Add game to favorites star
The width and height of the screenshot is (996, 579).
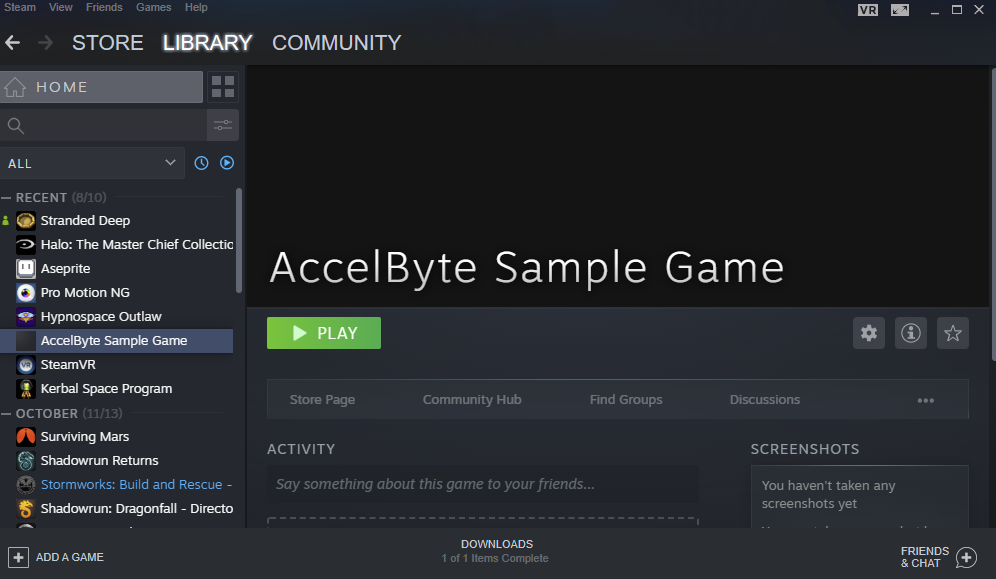coord(952,333)
